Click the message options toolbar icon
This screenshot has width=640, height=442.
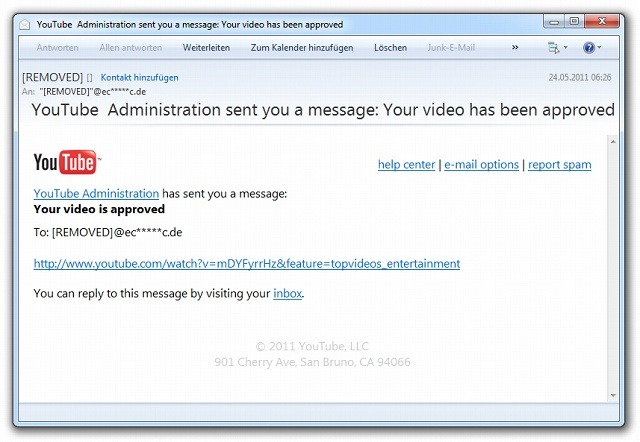point(553,48)
